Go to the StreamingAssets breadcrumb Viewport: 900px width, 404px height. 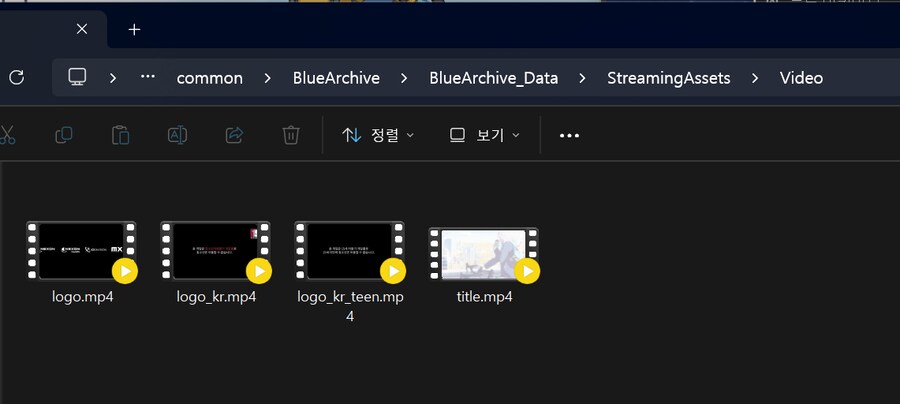tap(669, 78)
